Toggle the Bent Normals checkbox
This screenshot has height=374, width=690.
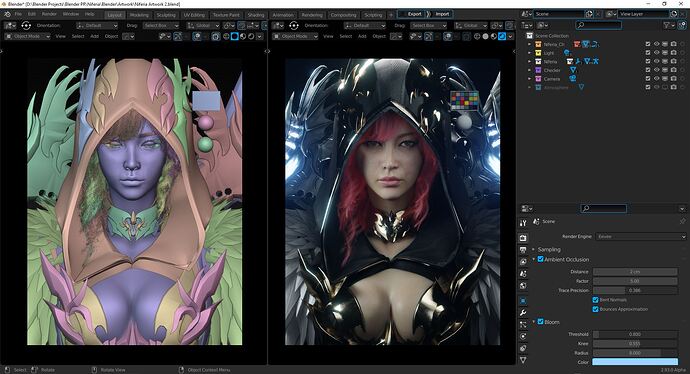[x=595, y=300]
